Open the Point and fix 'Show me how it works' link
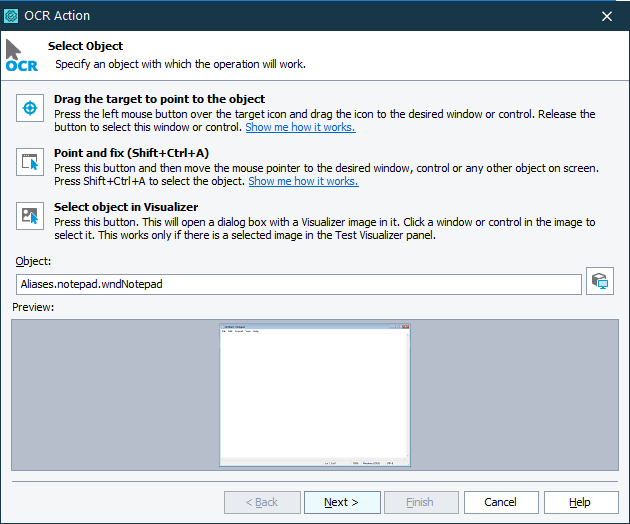Image resolution: width=630 pixels, height=524 pixels. tap(303, 181)
